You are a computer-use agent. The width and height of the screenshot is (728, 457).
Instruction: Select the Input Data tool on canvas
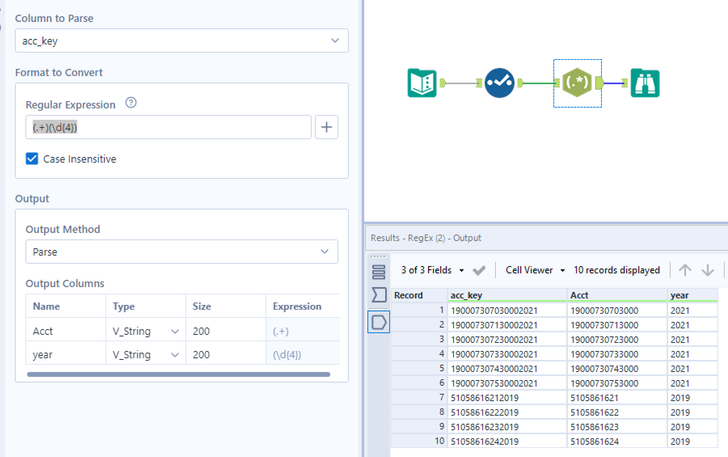click(422, 83)
